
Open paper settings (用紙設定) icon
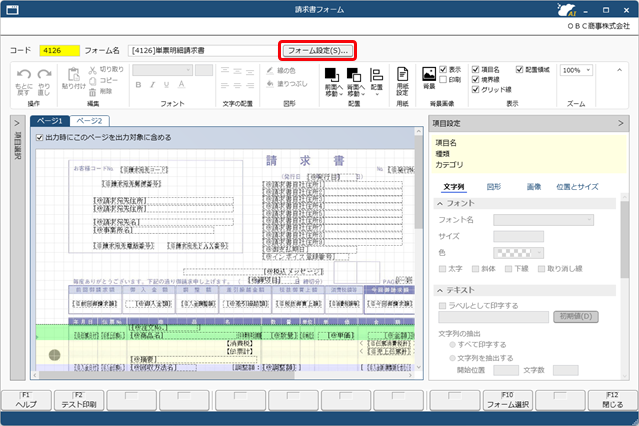pos(403,74)
